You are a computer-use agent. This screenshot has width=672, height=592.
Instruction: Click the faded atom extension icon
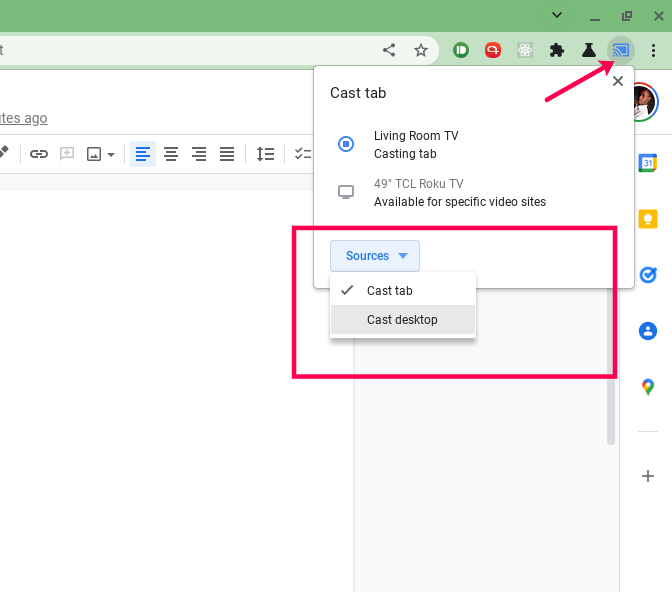tap(525, 51)
